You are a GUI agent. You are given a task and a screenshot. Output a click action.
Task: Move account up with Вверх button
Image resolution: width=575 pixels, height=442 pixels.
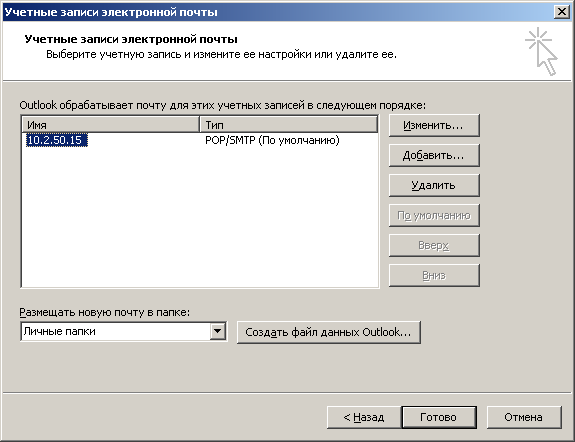click(434, 245)
